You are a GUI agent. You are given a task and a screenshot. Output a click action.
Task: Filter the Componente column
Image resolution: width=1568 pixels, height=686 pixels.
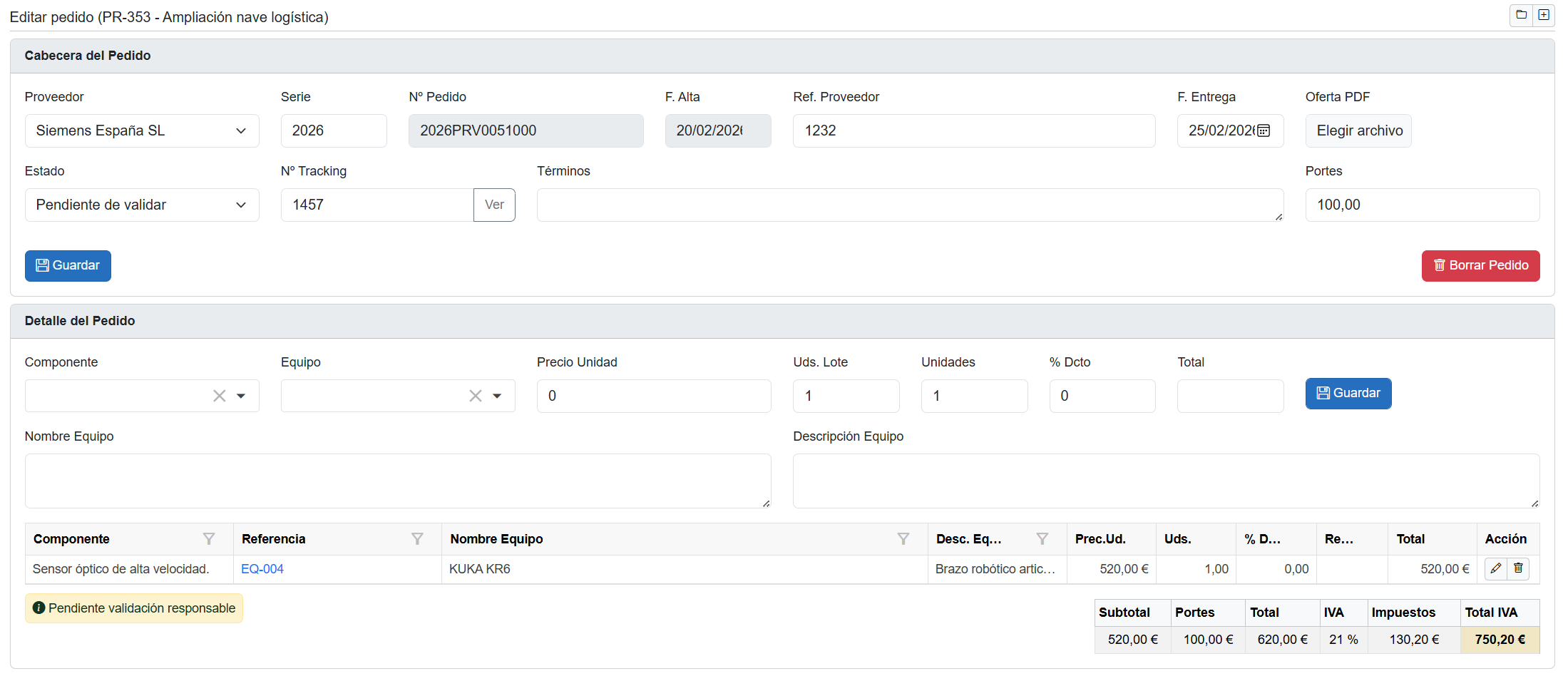coord(208,539)
